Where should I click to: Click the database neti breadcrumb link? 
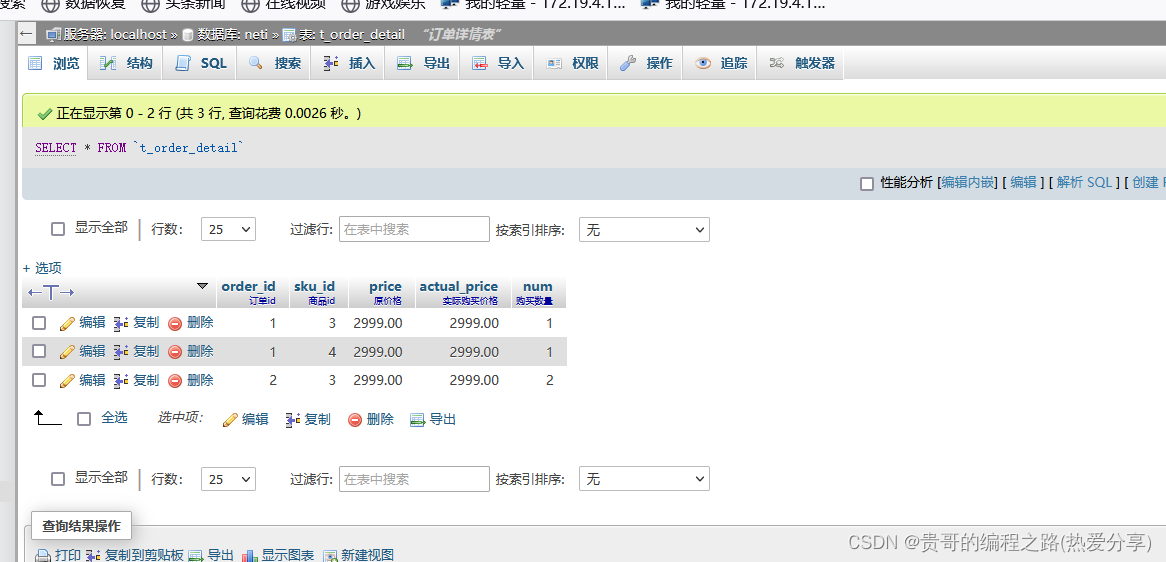click(x=231, y=34)
